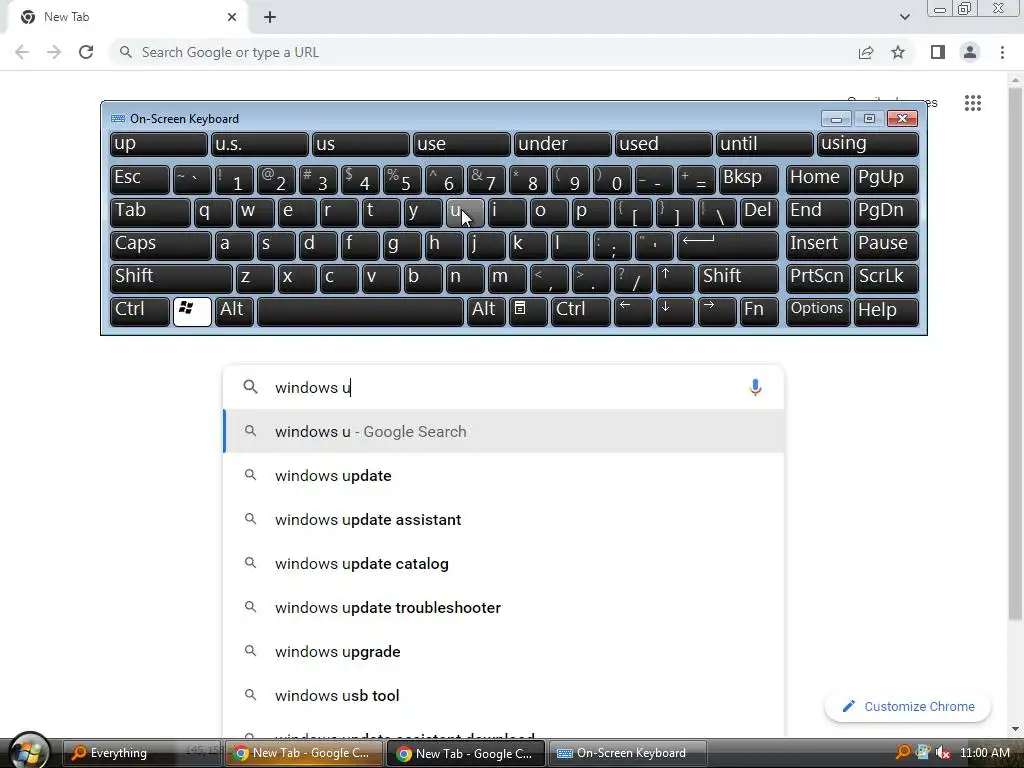
Task: Click the browser back arrow
Action: 22,52
